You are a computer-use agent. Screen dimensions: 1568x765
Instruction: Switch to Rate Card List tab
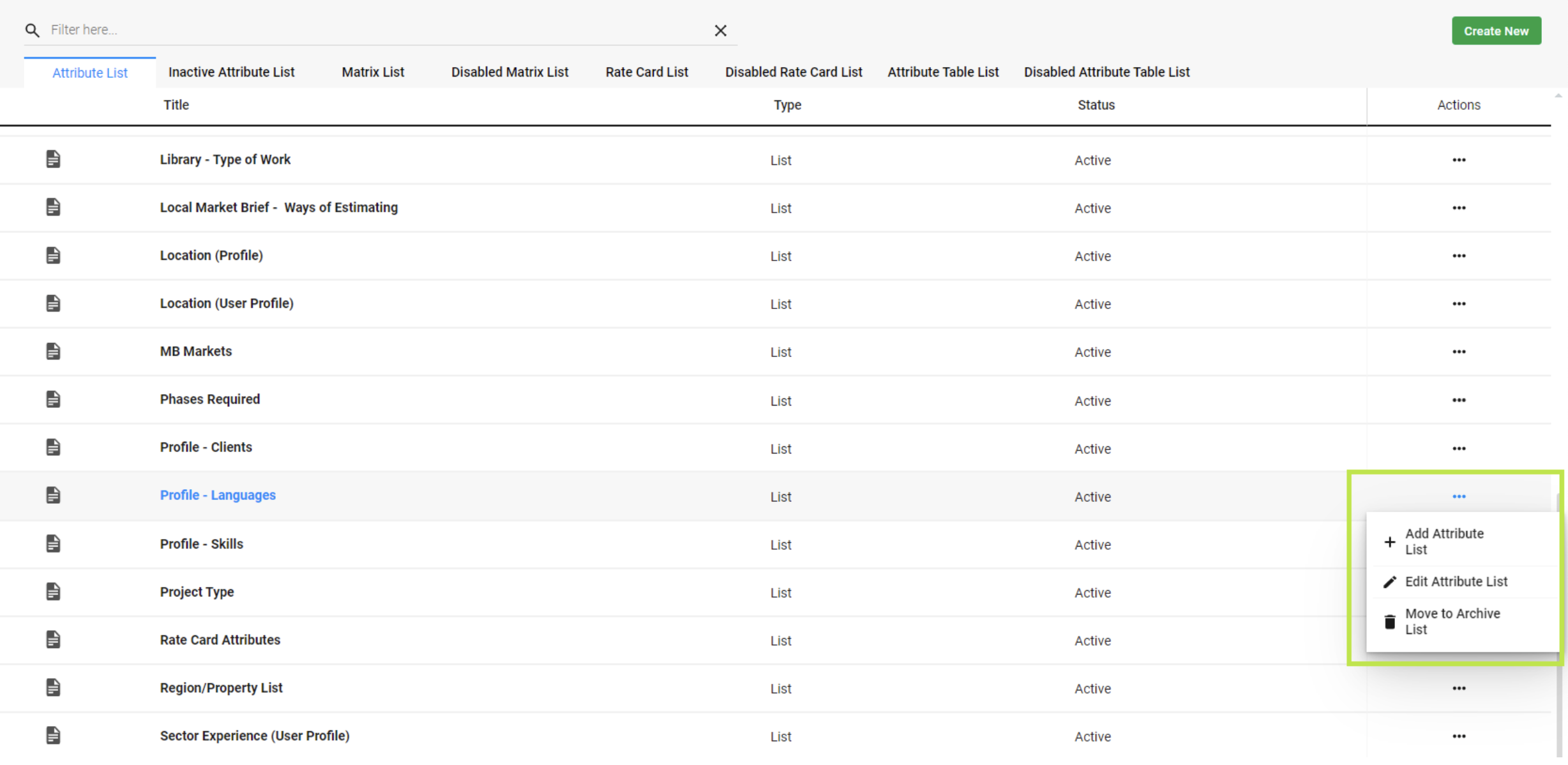646,72
